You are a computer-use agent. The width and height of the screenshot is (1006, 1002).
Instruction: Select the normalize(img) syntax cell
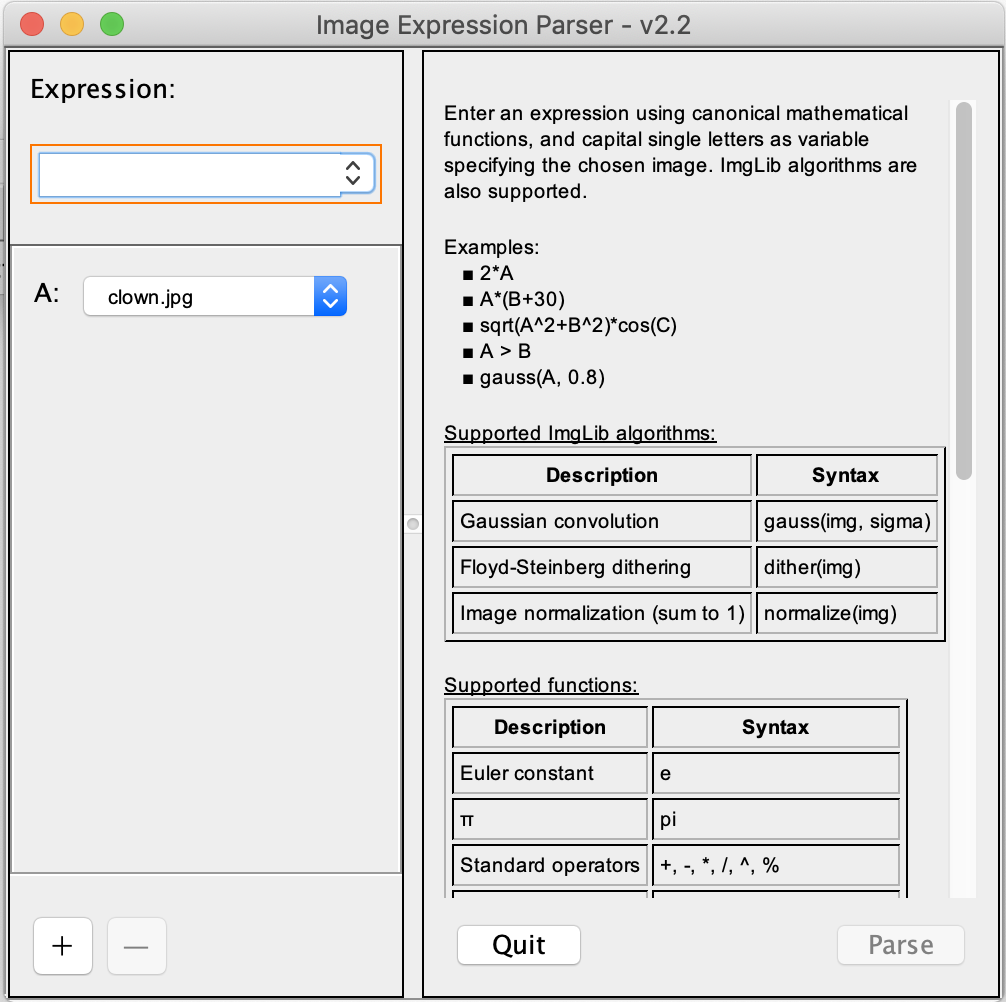click(846, 613)
